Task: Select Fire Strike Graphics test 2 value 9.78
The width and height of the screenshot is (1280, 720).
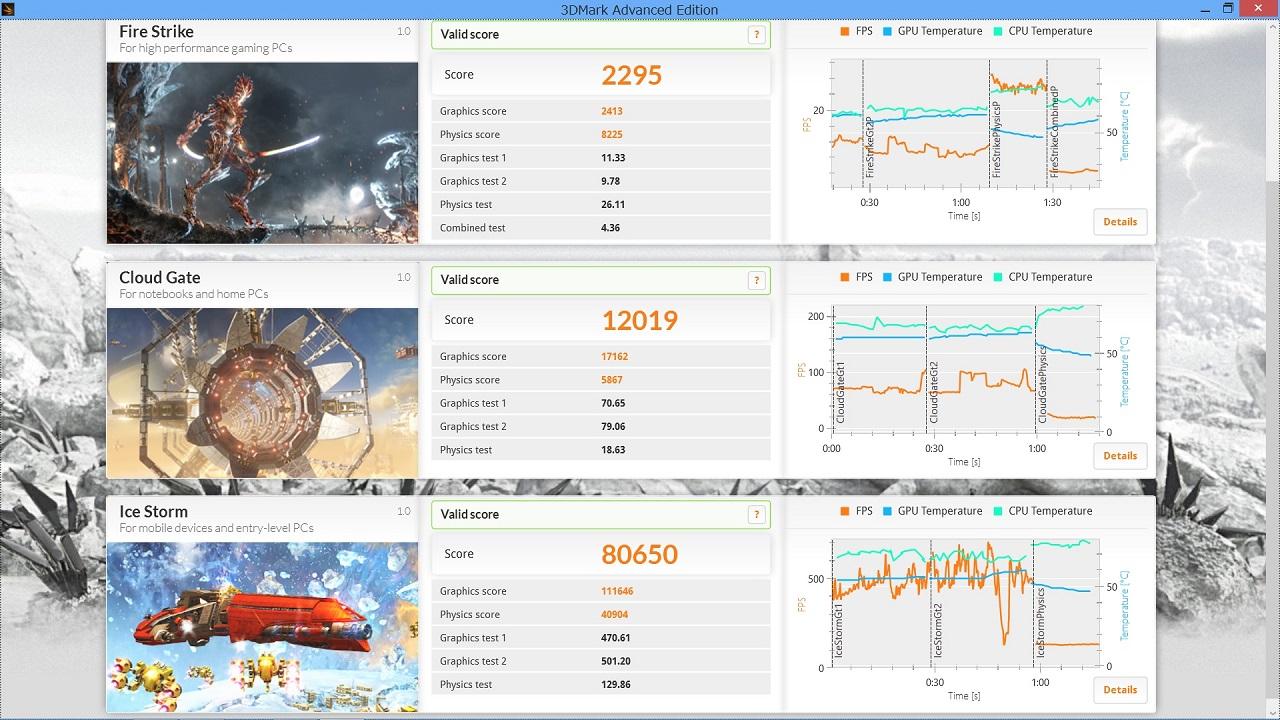Action: click(x=611, y=181)
